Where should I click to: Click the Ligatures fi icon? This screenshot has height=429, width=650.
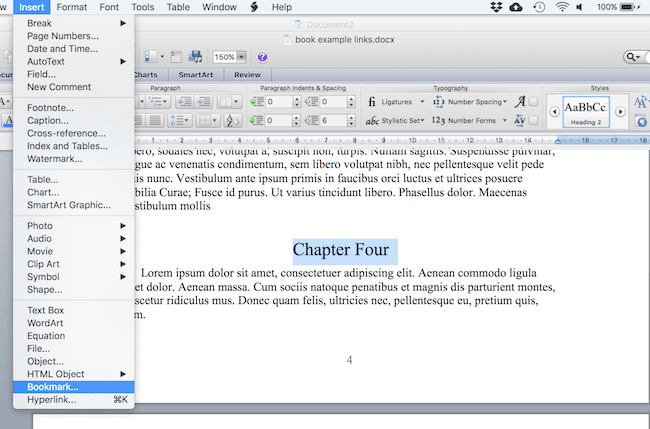pyautogui.click(x=372, y=102)
